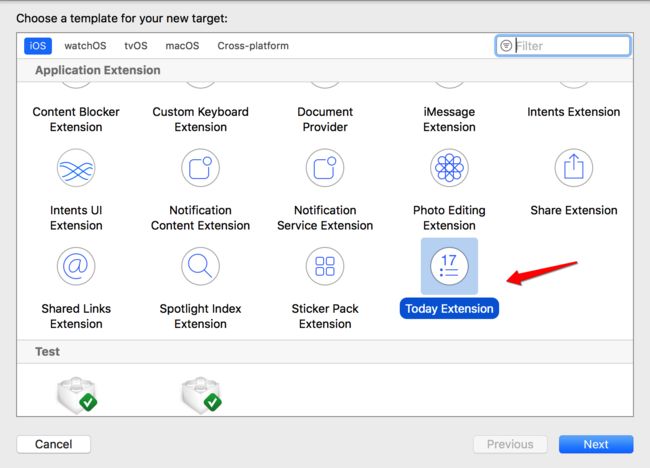This screenshot has height=468, width=650.
Task: Pick the Spotlight Index Extension magnifier icon
Action: pos(201,266)
